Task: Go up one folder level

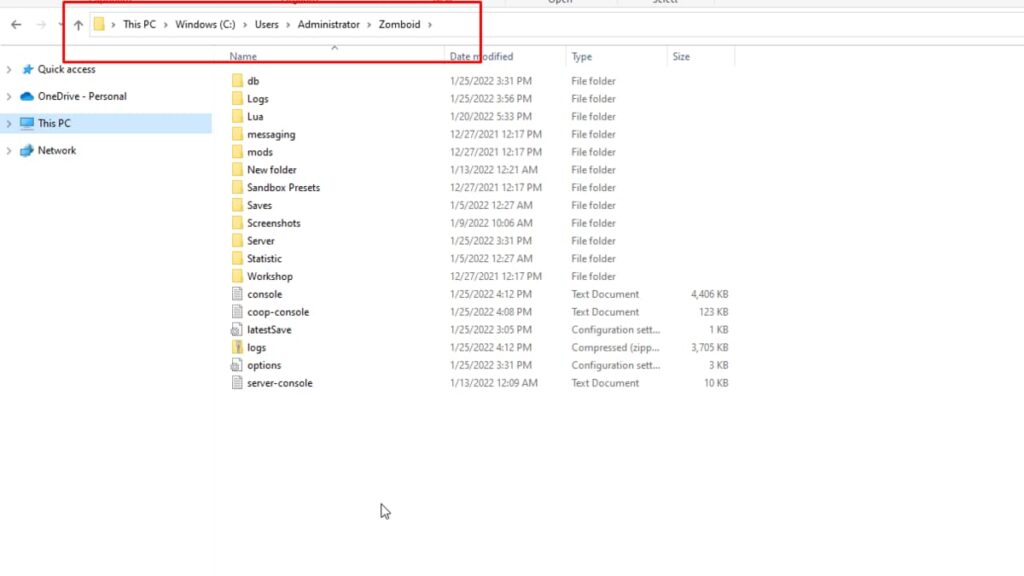Action: [x=78, y=25]
